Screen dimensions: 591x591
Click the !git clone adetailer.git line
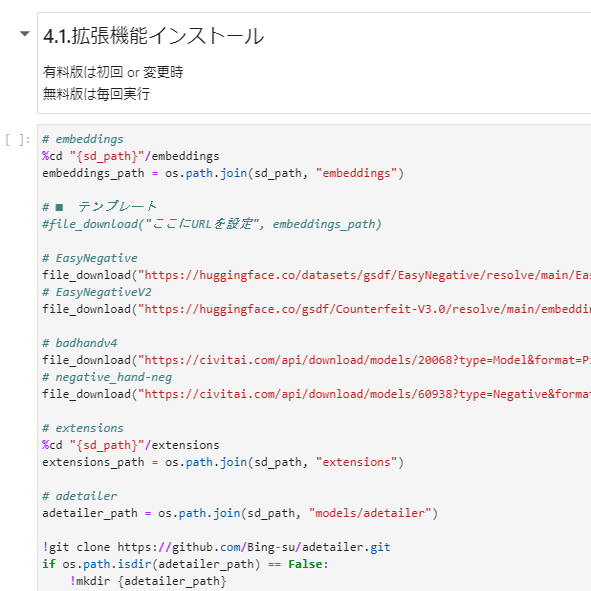click(x=216, y=547)
